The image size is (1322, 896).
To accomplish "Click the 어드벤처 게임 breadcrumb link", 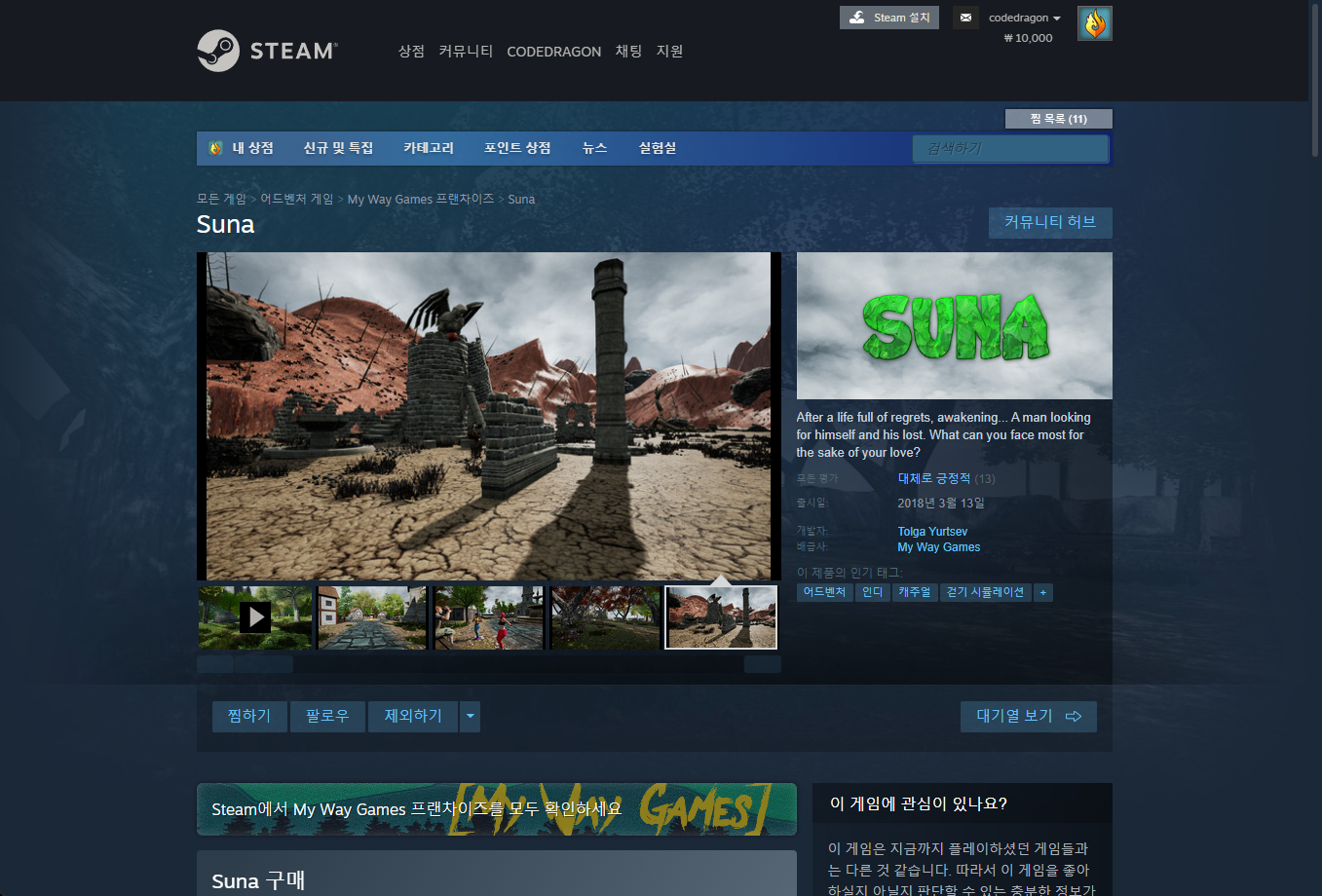I will 296,199.
